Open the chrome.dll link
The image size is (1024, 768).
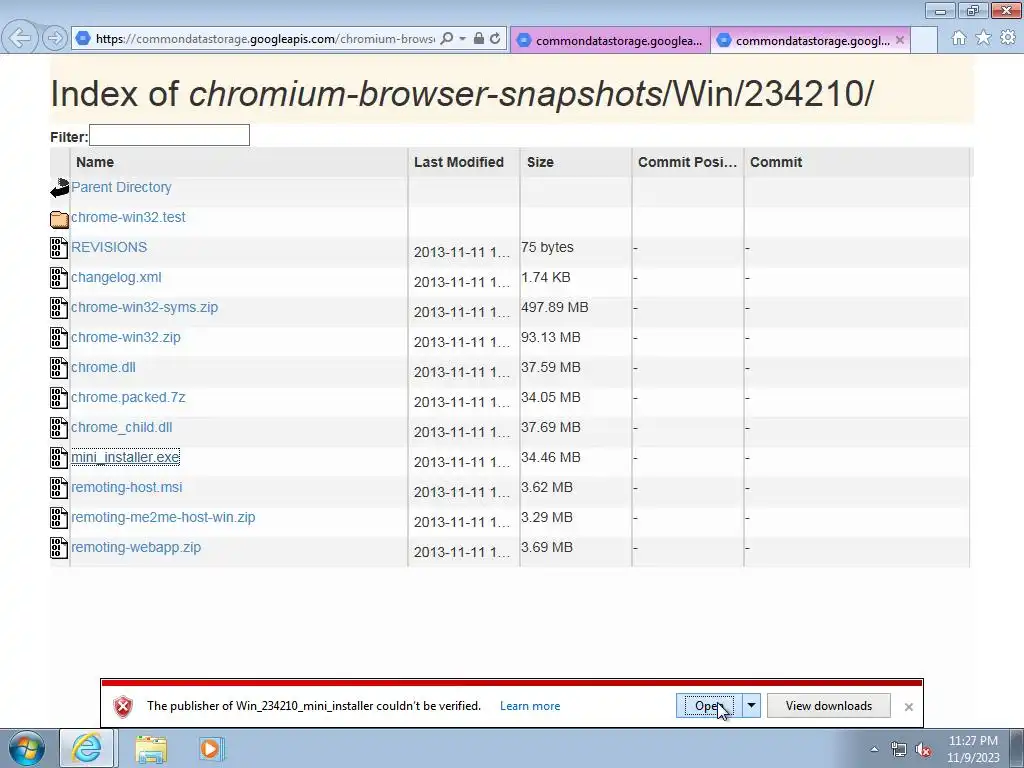click(103, 368)
